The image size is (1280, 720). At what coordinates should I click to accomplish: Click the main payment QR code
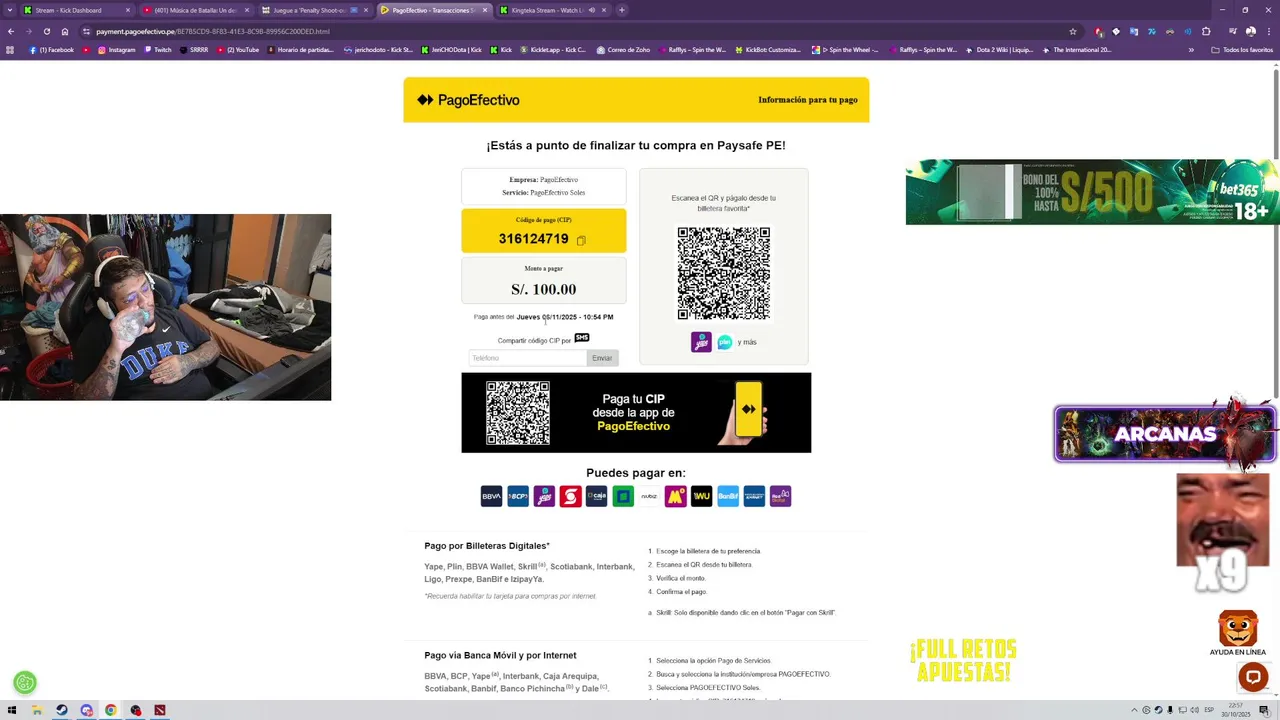point(724,274)
